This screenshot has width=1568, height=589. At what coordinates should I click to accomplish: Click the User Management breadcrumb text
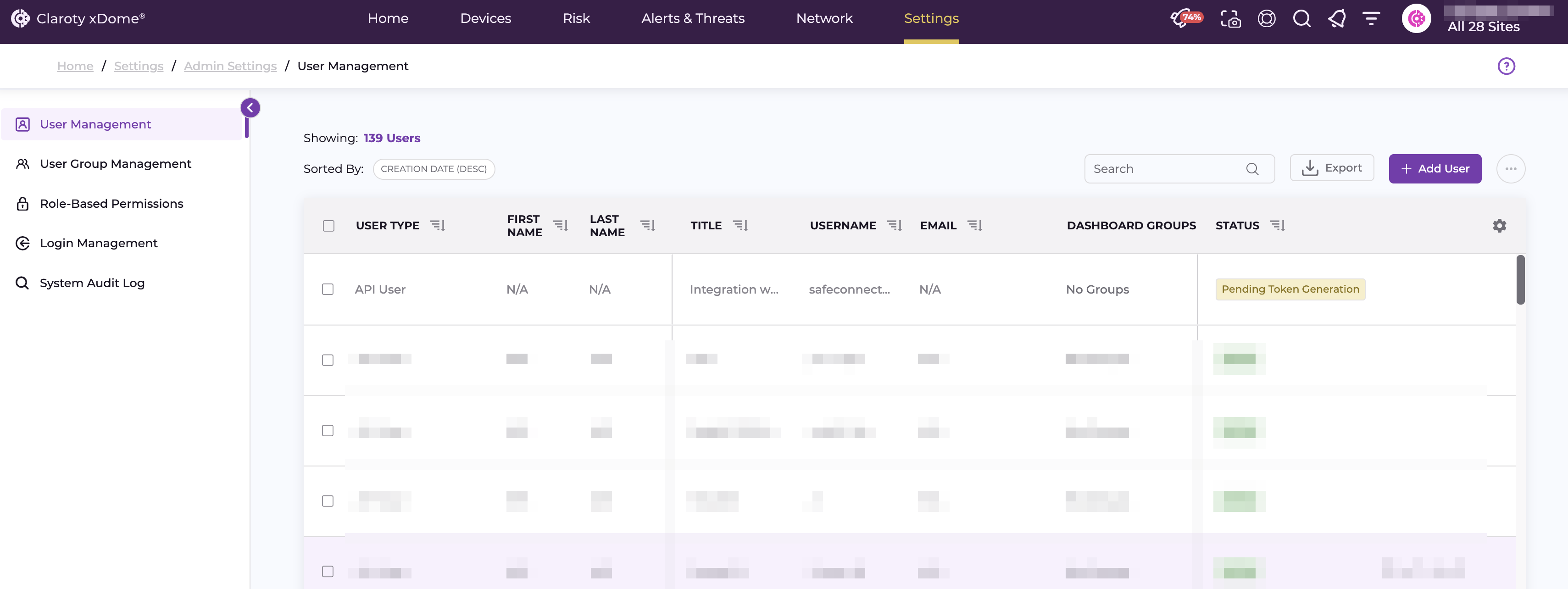tap(352, 66)
